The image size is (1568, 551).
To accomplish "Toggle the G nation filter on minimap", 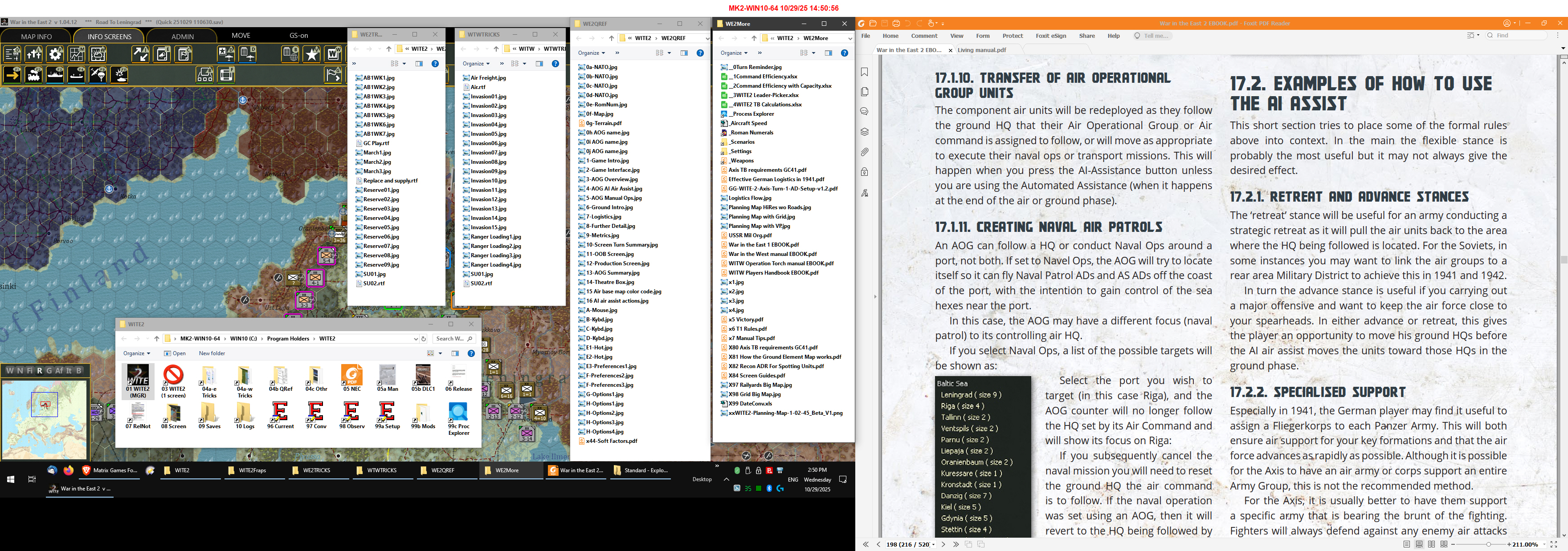I will tap(50, 370).
